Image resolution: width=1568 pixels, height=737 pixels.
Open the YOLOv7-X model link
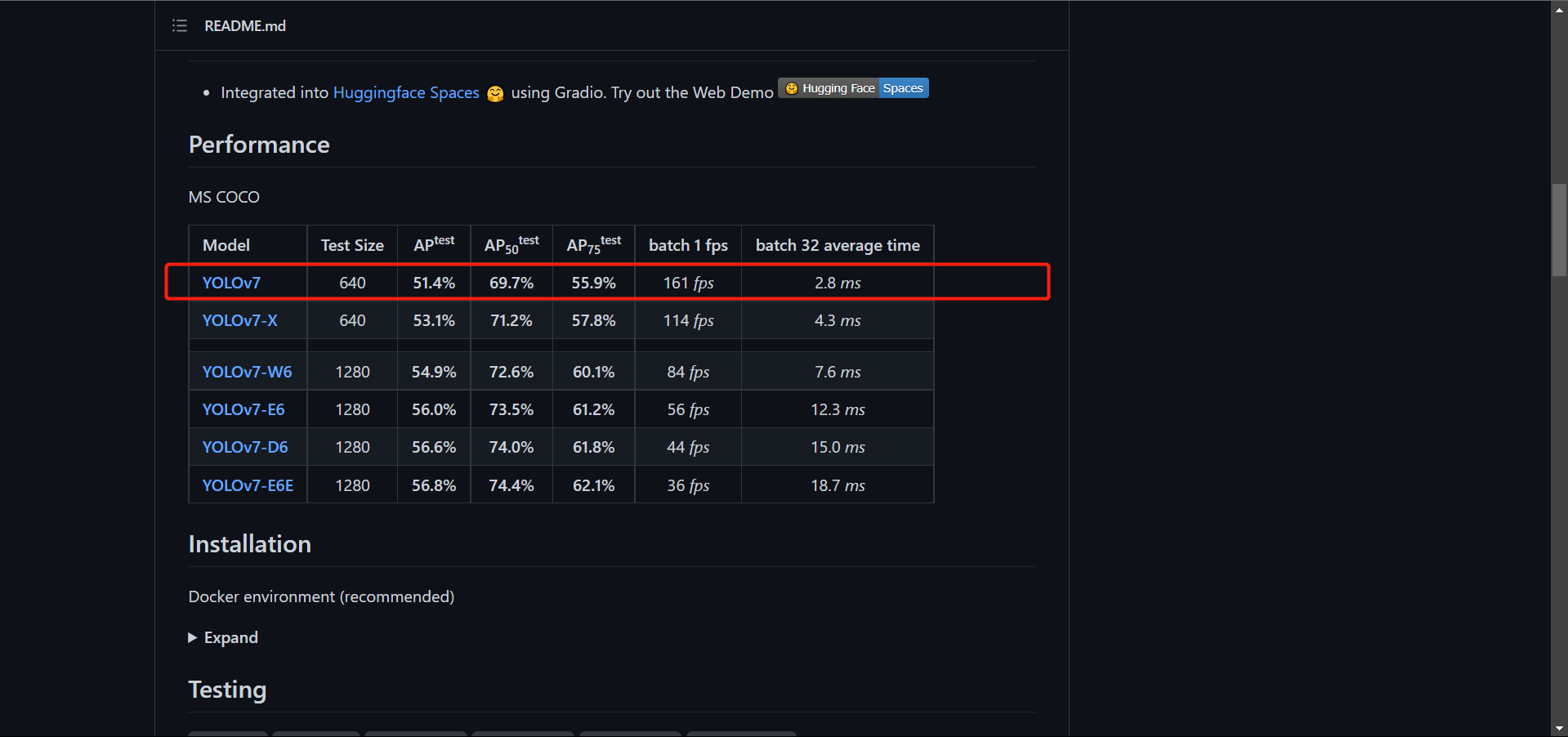point(239,320)
